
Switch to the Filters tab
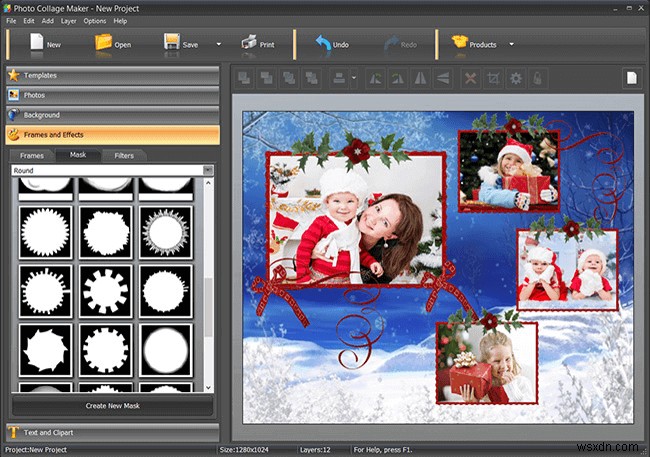pyautogui.click(x=124, y=156)
